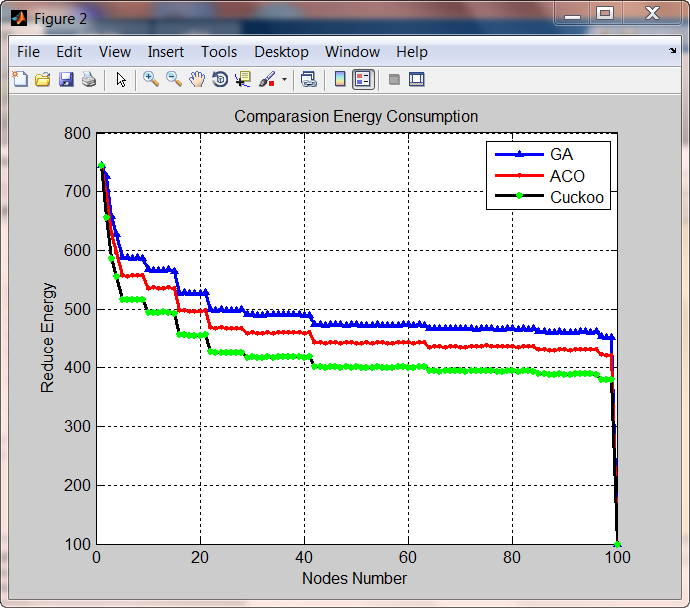
Task: Expand the Brush tool color dropdown arrow
Action: (284, 80)
